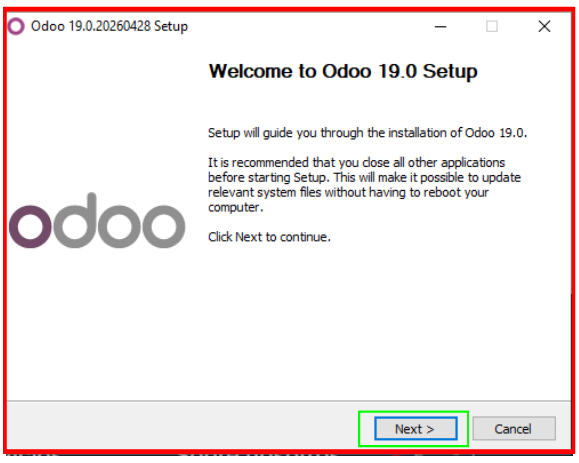Click the Next > button
Viewport: 579px width, 463px height.
[x=416, y=429]
